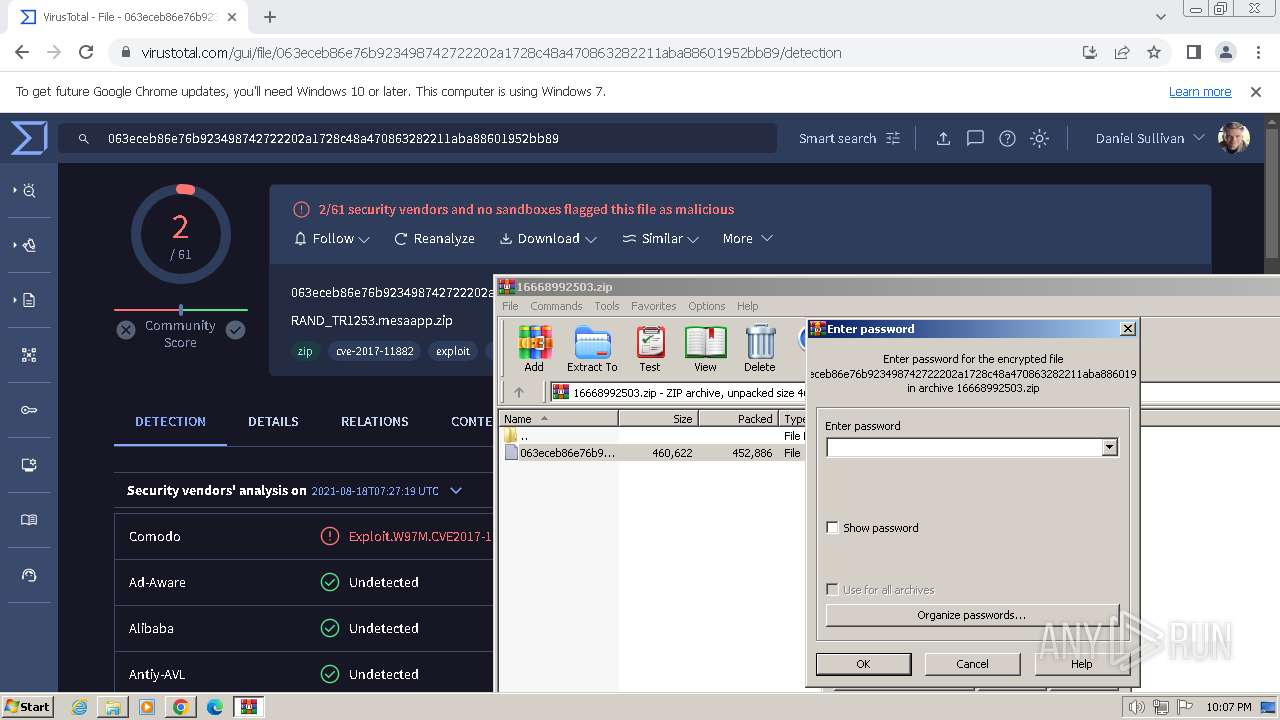Vote positive on the Community Score
The width and height of the screenshot is (1280, 720).
[x=235, y=330]
